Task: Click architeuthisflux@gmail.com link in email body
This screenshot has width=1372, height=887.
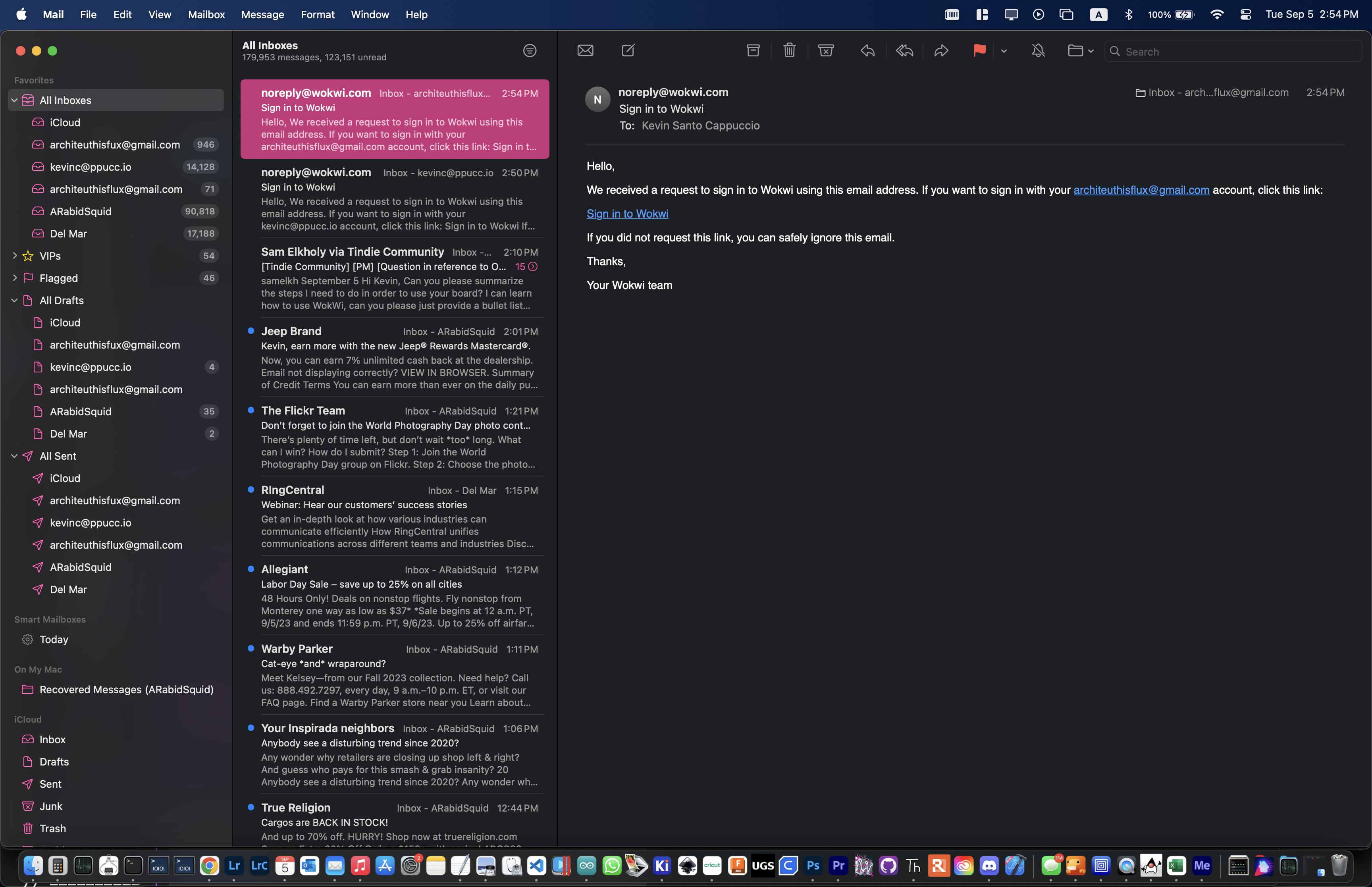Action: pyautogui.click(x=1141, y=190)
